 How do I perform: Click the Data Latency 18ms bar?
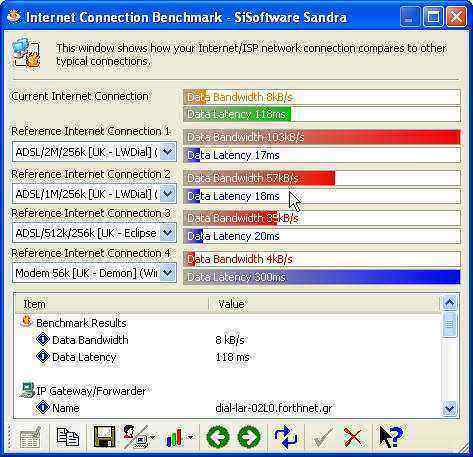322,196
